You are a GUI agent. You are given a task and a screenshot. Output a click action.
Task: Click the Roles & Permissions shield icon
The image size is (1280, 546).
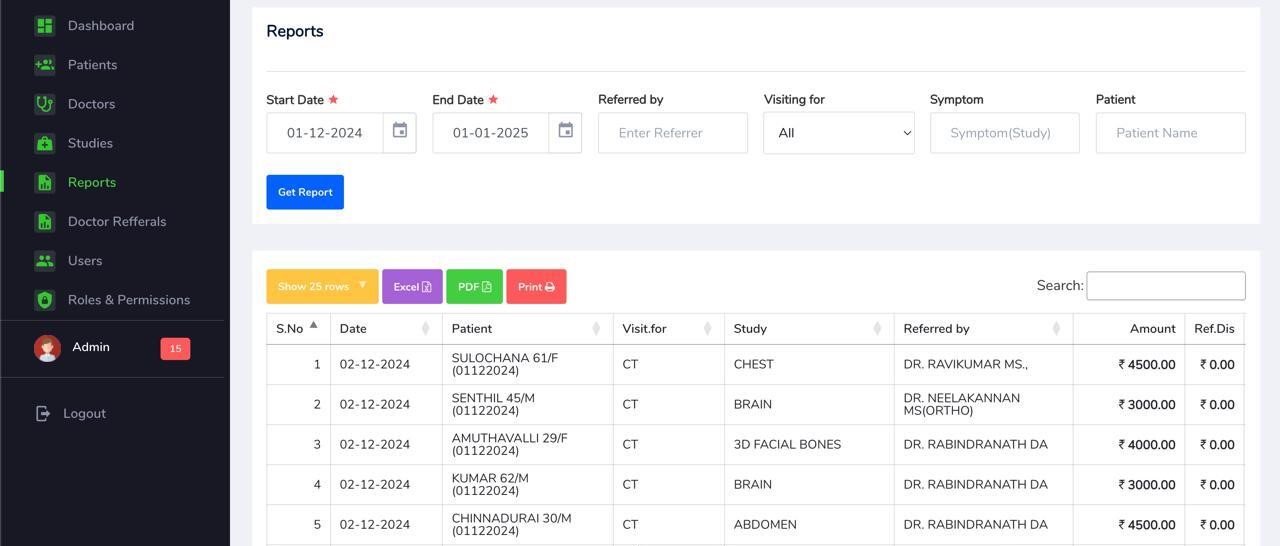click(44, 300)
